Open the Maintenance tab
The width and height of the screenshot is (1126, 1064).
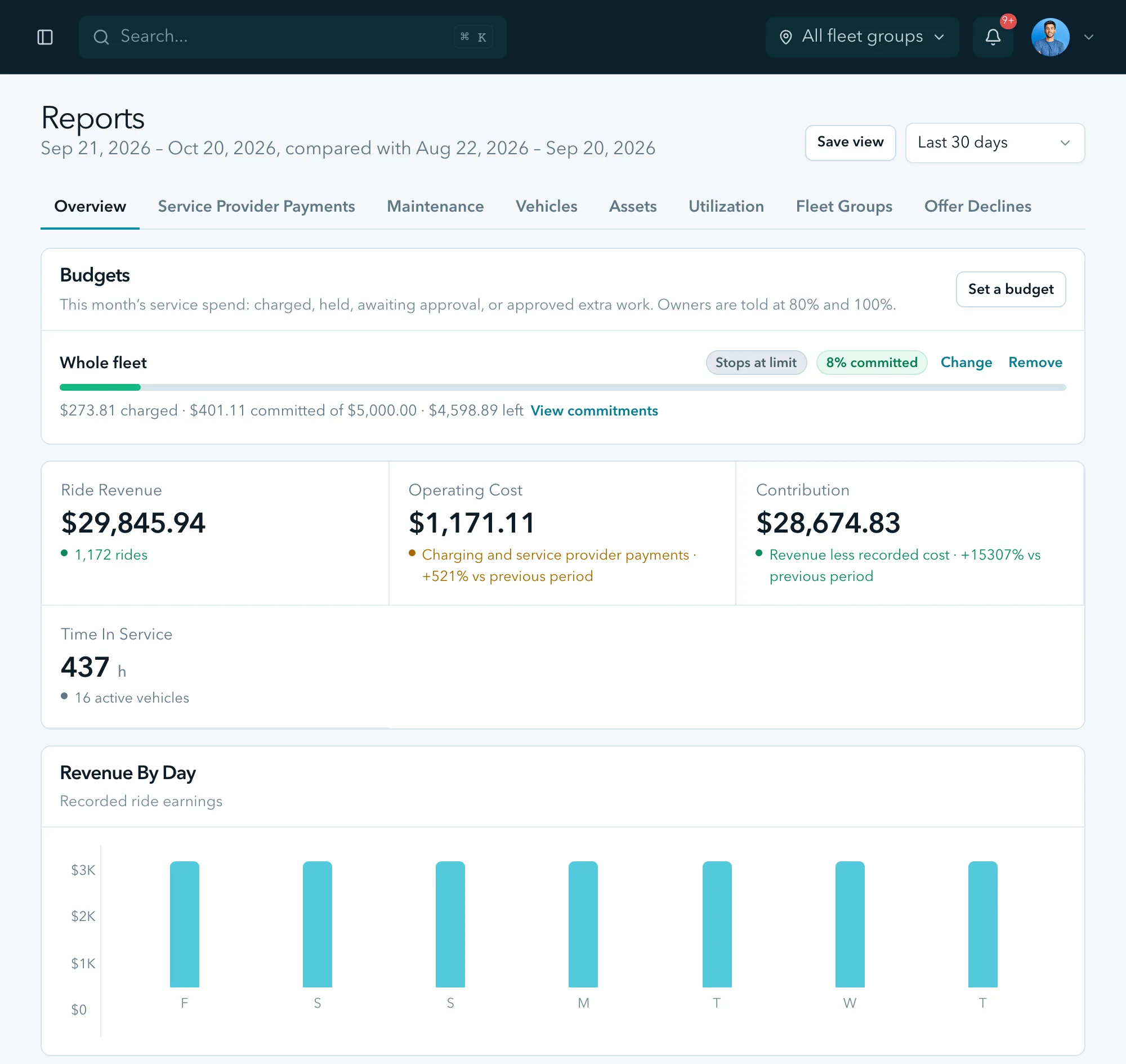435,207
